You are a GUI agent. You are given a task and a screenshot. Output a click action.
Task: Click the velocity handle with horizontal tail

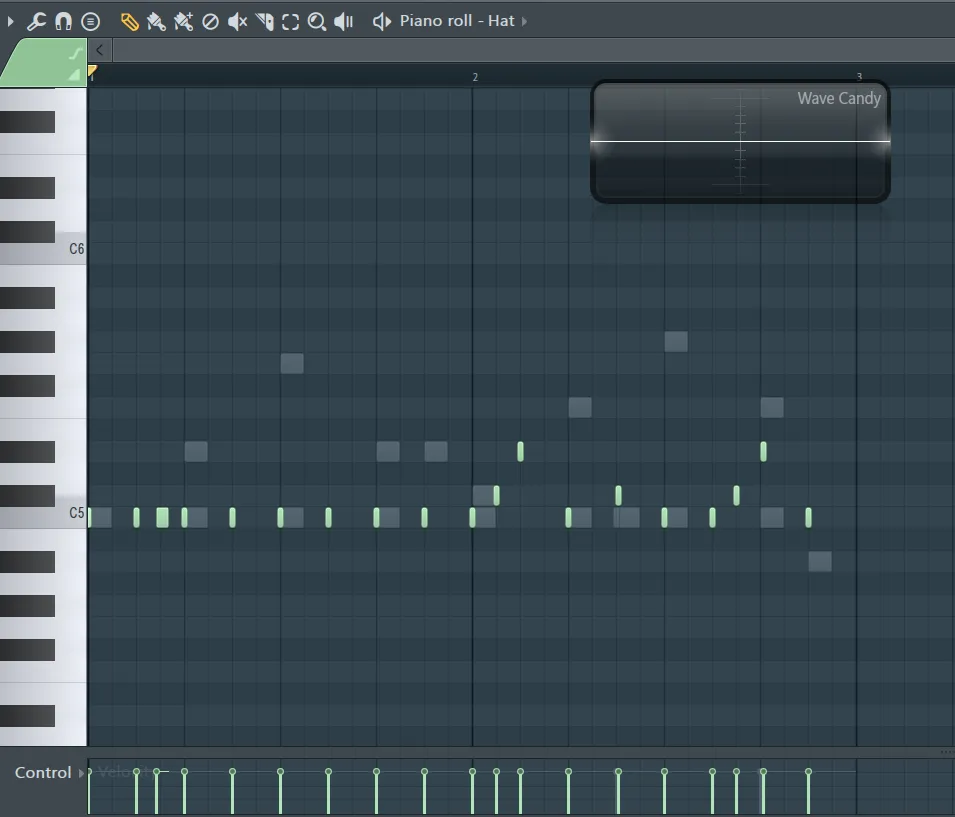tap(157, 771)
